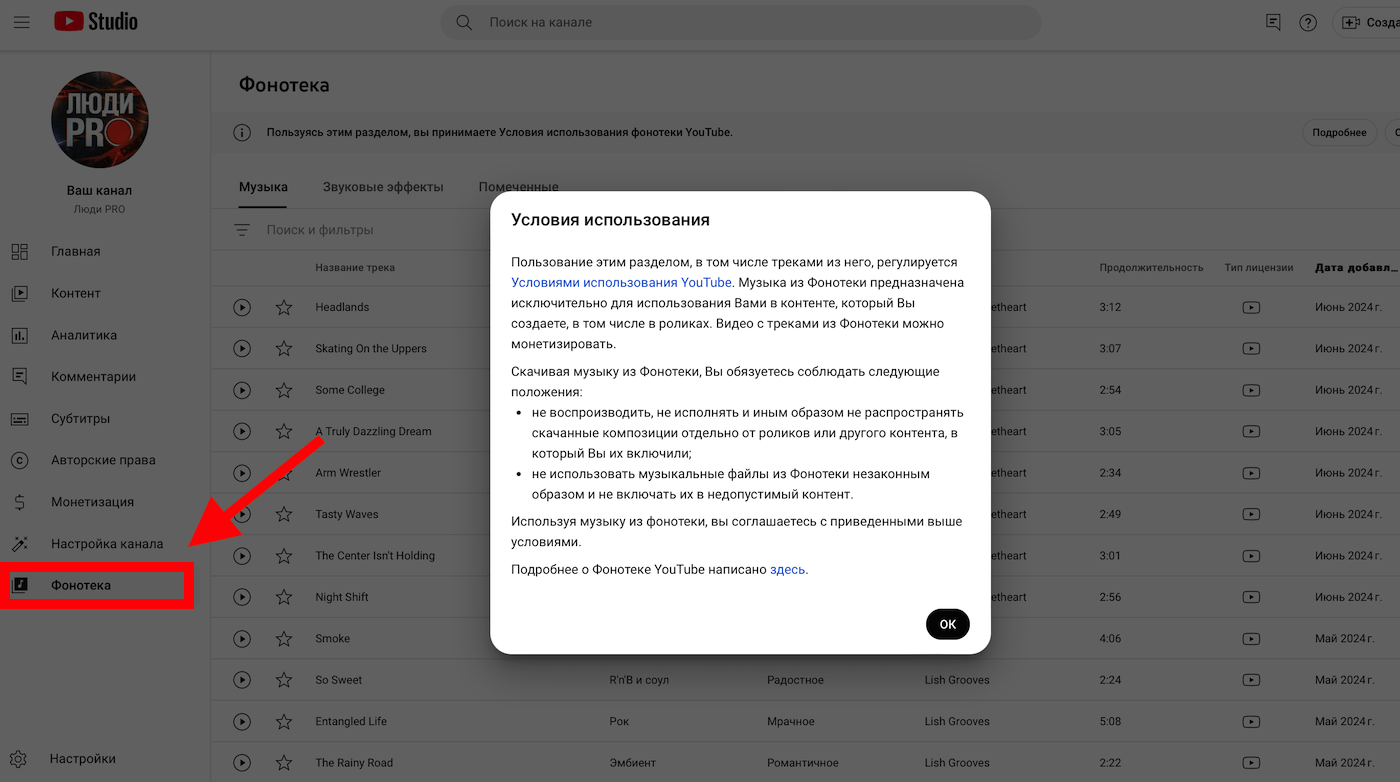This screenshot has height=782, width=1400.
Task: Star the Headlands track
Action: pyautogui.click(x=284, y=307)
